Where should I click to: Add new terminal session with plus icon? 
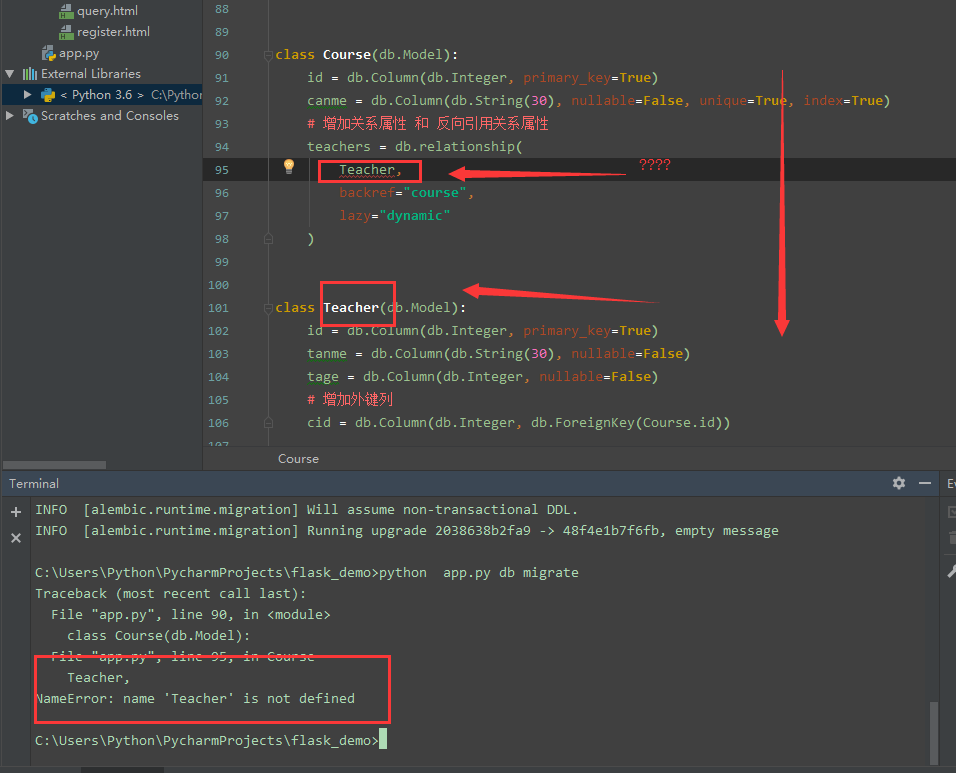[x=16, y=512]
